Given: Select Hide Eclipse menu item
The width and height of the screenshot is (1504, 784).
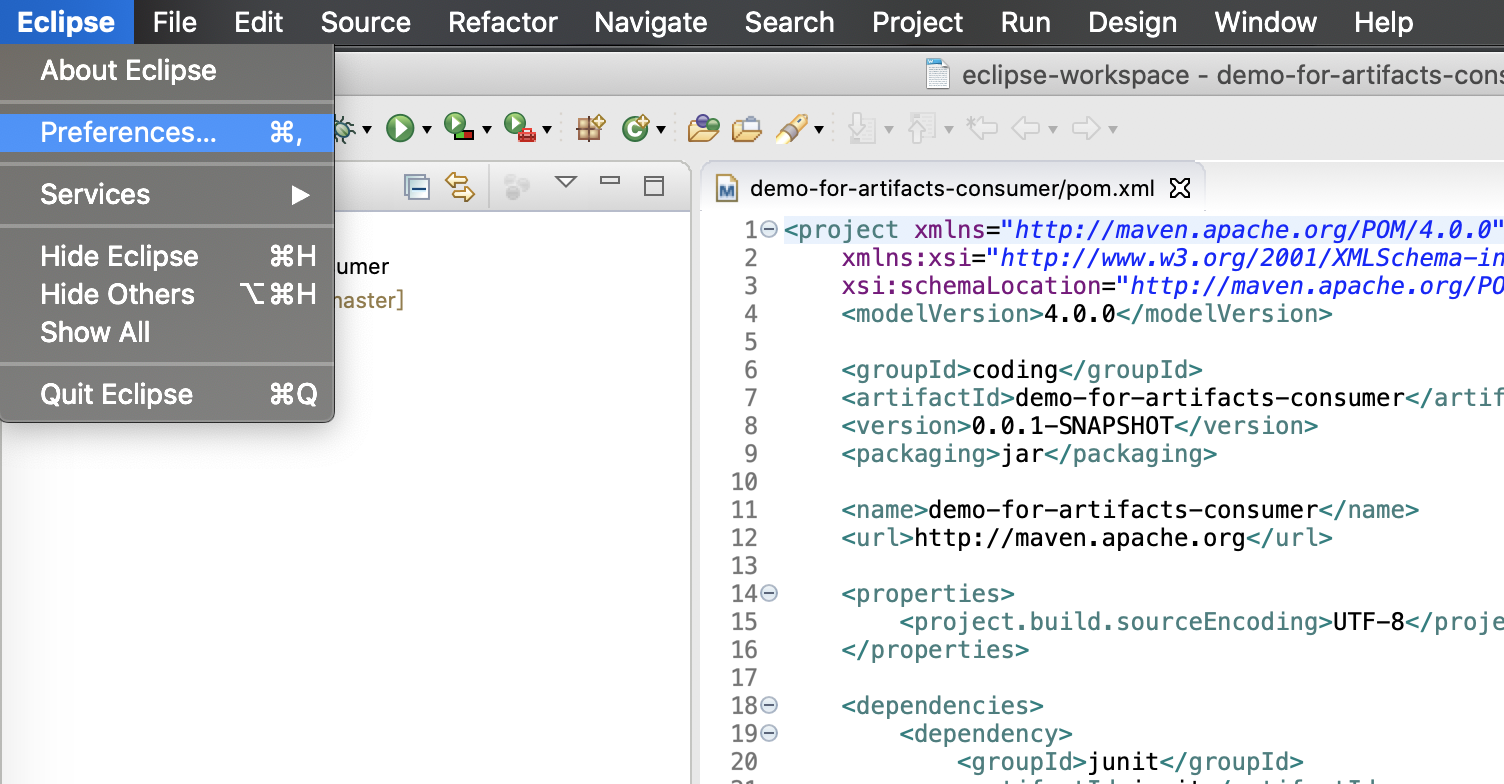Looking at the screenshot, I should pos(167,257).
